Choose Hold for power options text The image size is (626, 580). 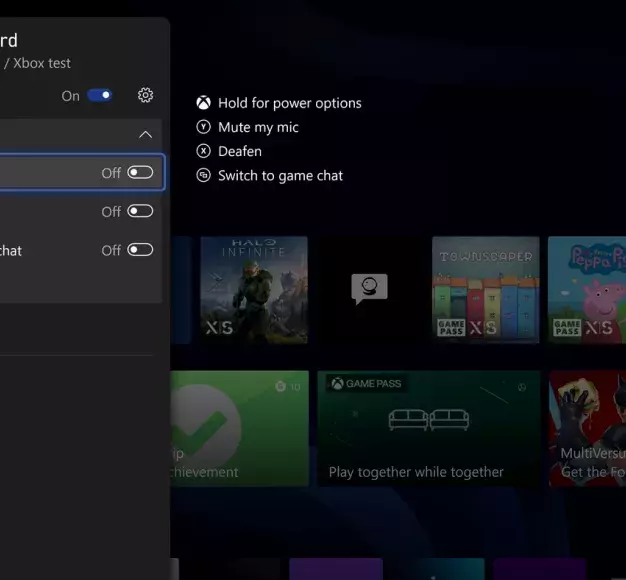click(x=290, y=103)
